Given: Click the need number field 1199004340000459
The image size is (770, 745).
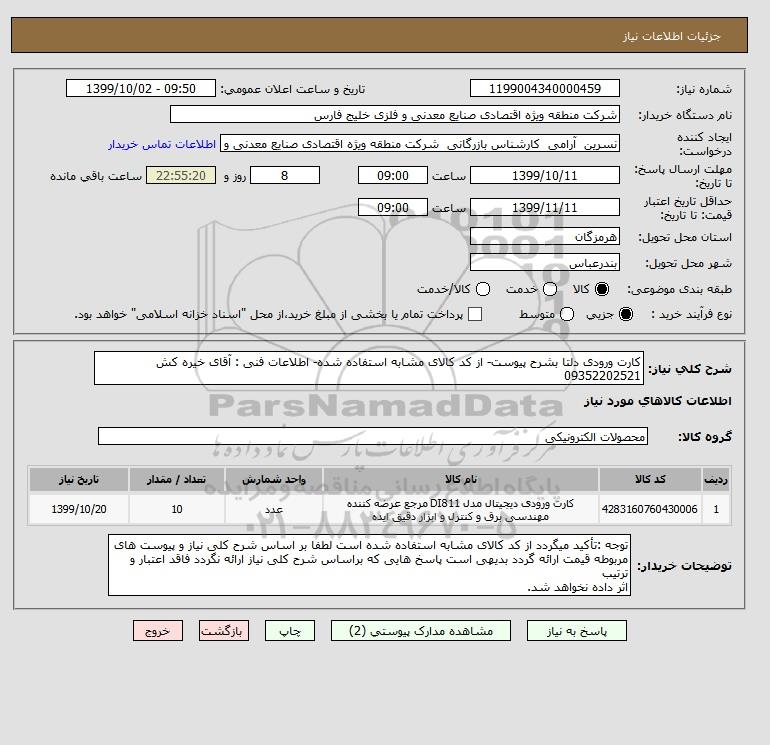Looking at the screenshot, I should (545, 88).
